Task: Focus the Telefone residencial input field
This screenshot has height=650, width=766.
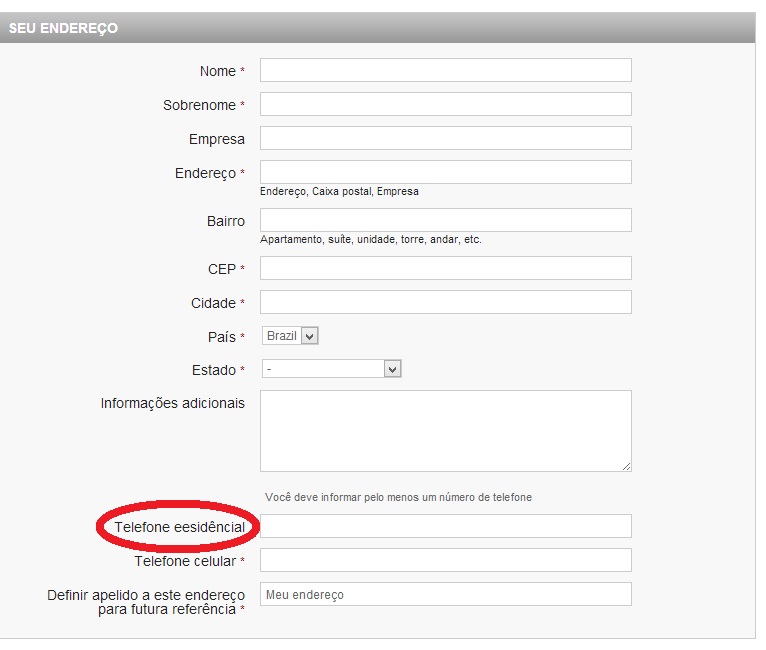Action: pos(446,526)
